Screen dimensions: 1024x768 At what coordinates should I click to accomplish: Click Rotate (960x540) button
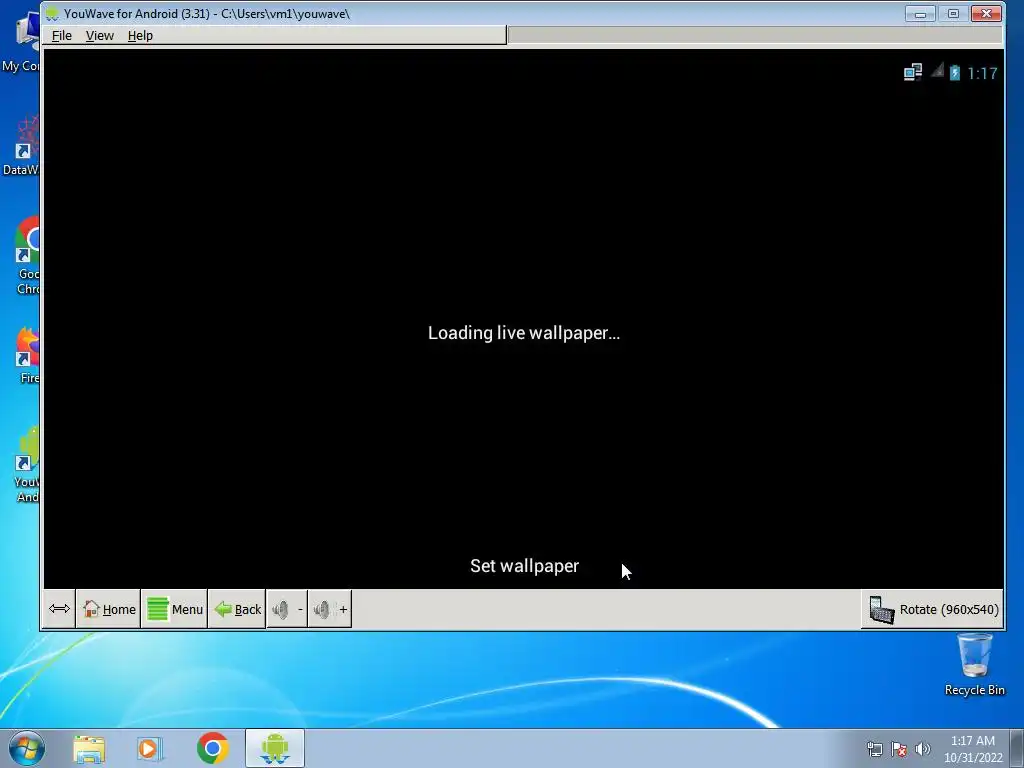coord(933,609)
